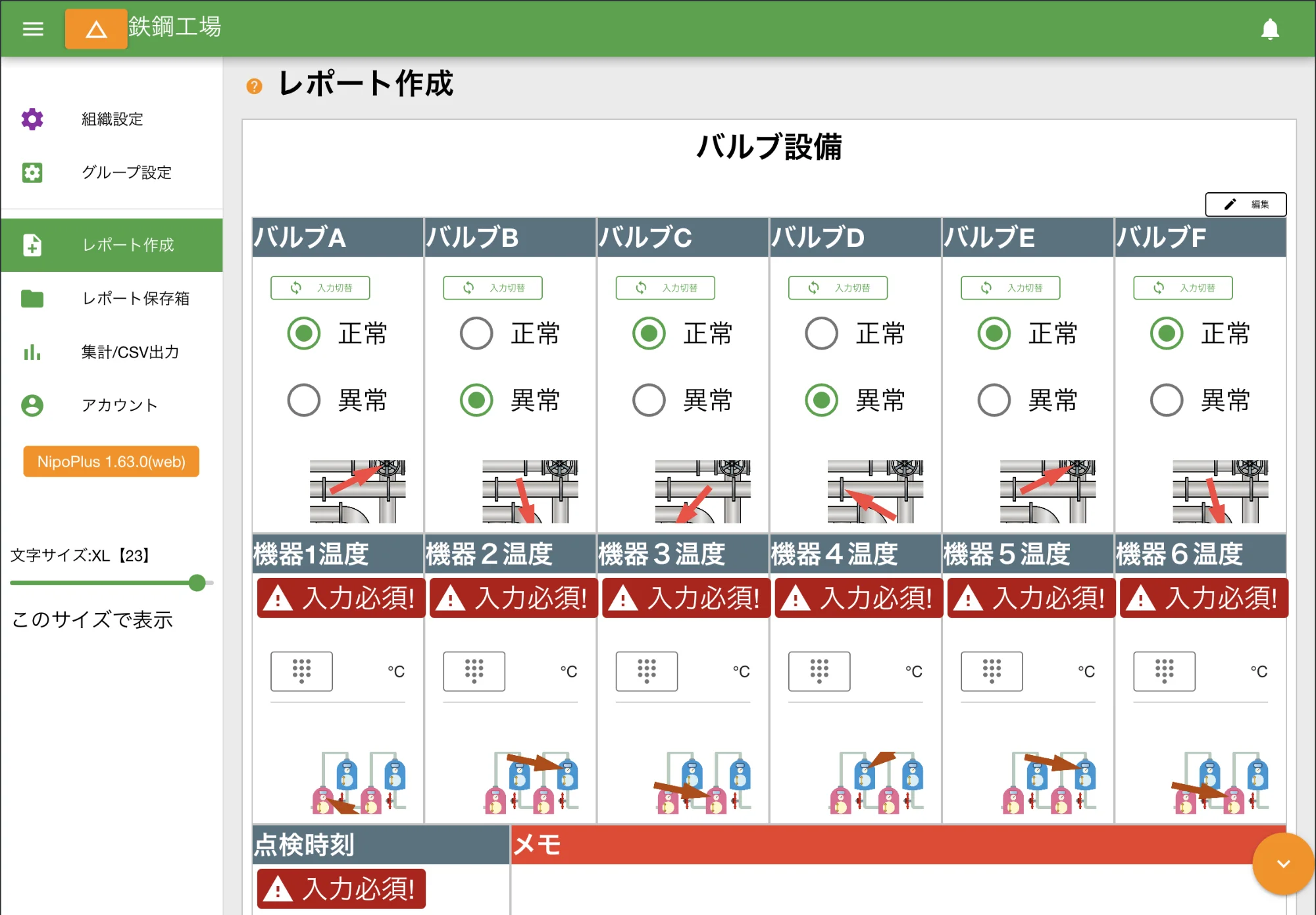The width and height of the screenshot is (1316, 915).
Task: Select 正常 for バルブB
Action: pos(476,334)
